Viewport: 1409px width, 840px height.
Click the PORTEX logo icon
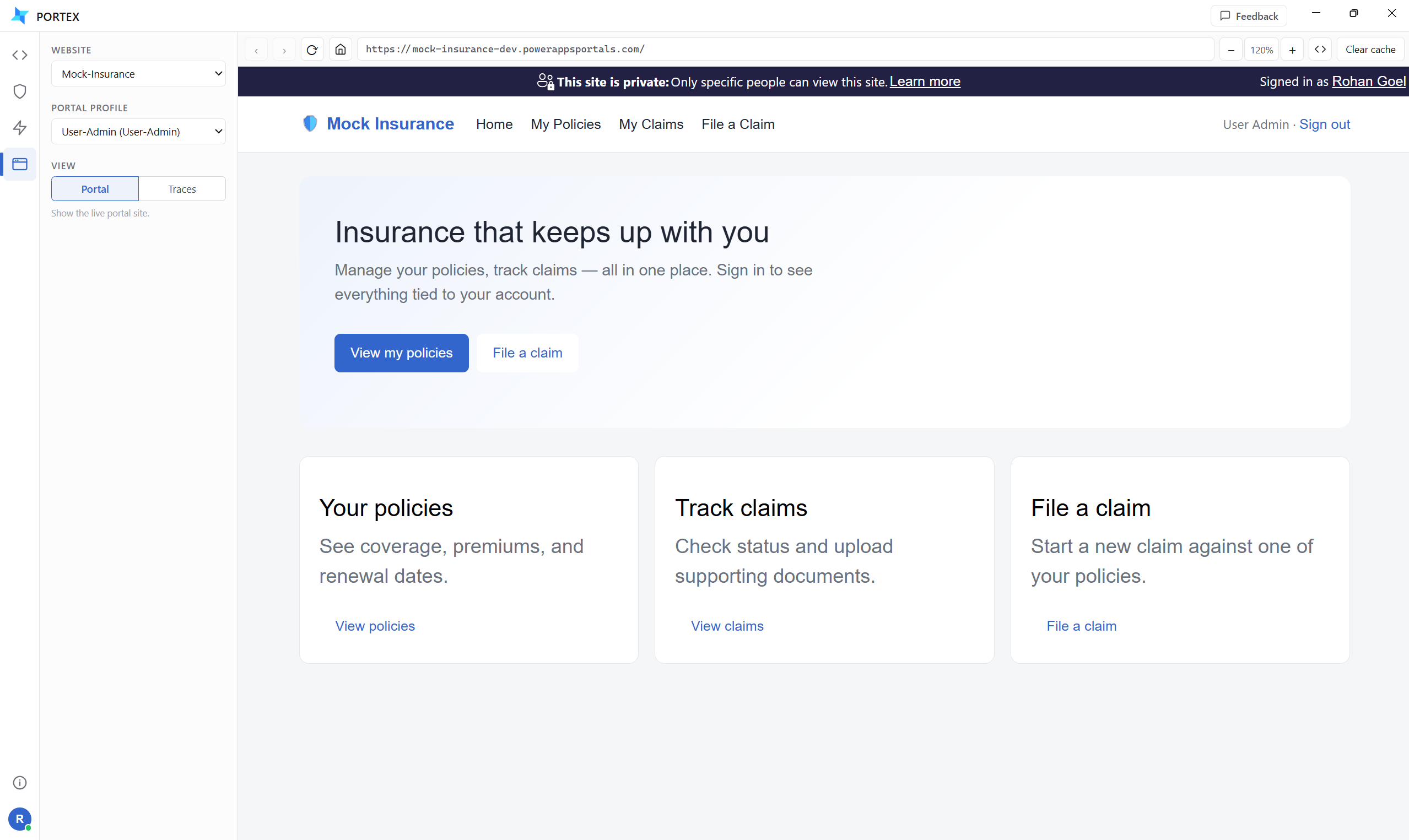click(20, 16)
